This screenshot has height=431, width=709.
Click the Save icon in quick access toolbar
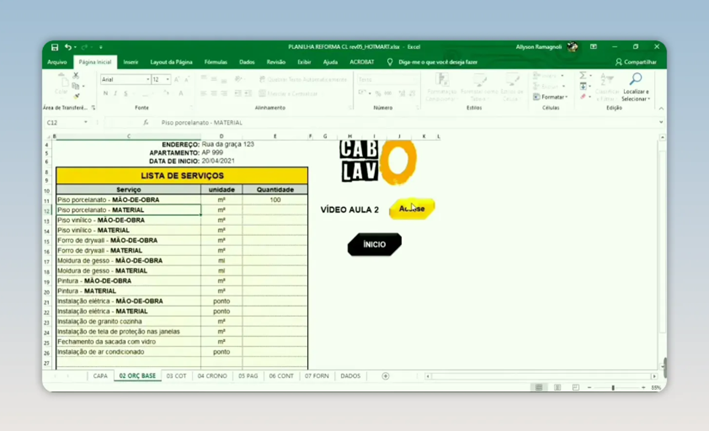(55, 47)
